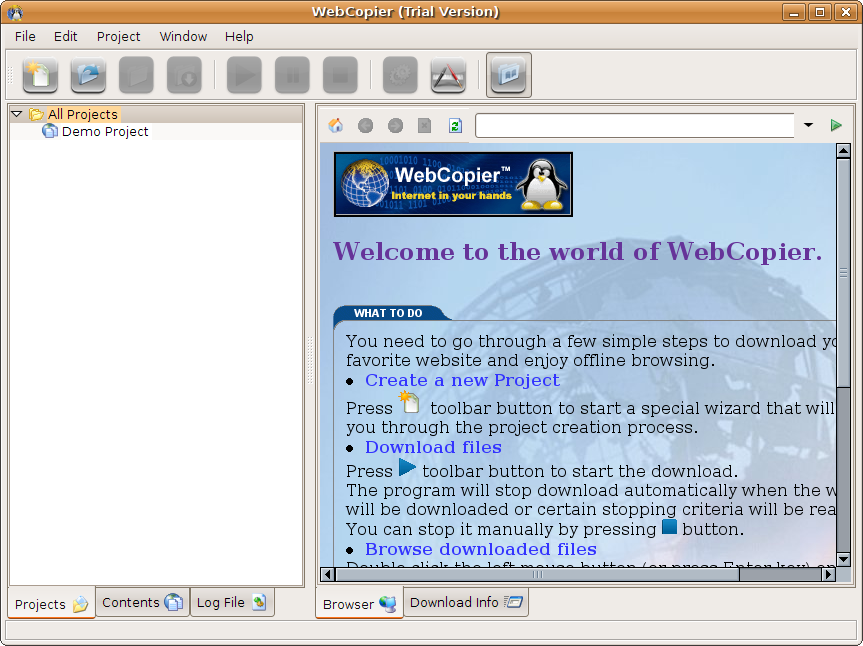Toggle the book browser view toolbar button
The width and height of the screenshot is (863, 646).
tap(509, 75)
